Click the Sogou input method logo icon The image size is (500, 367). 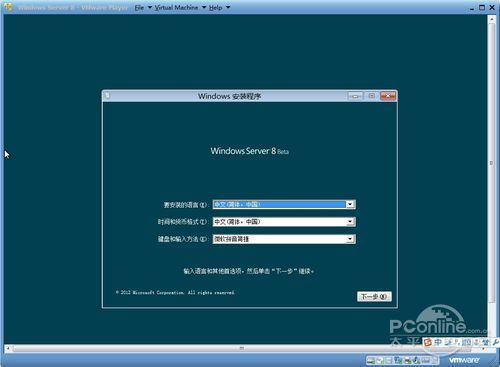tap(428, 342)
